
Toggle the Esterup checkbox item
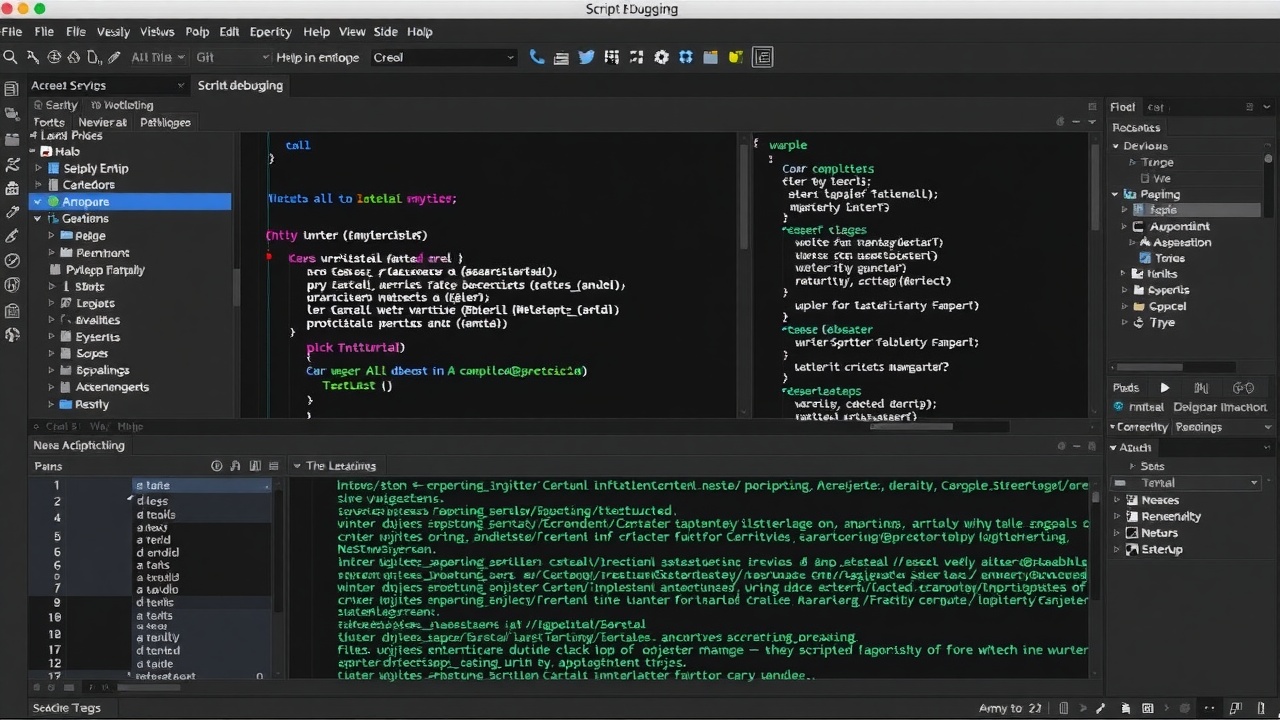[1132, 549]
